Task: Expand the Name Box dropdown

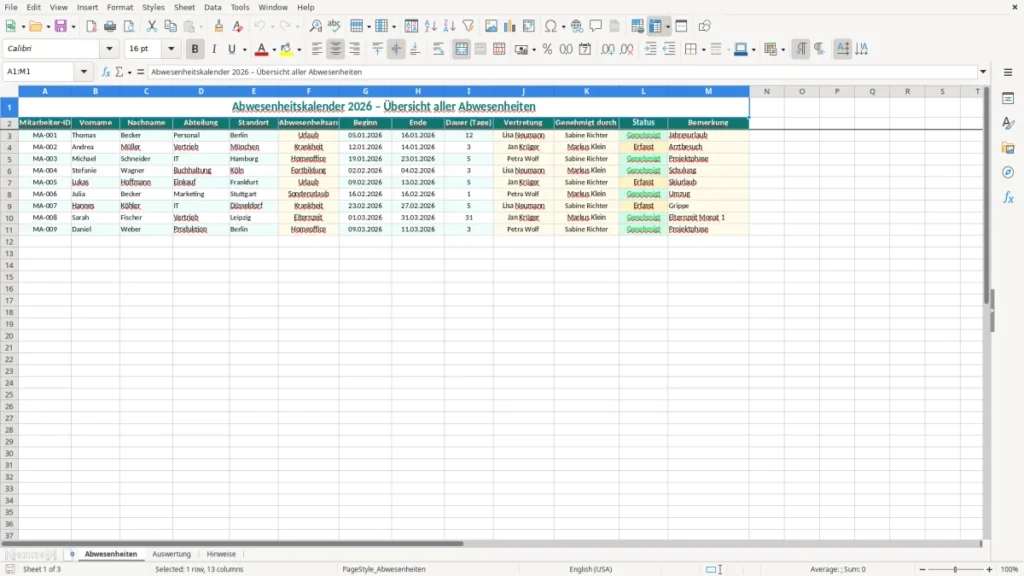Action: 84,72
